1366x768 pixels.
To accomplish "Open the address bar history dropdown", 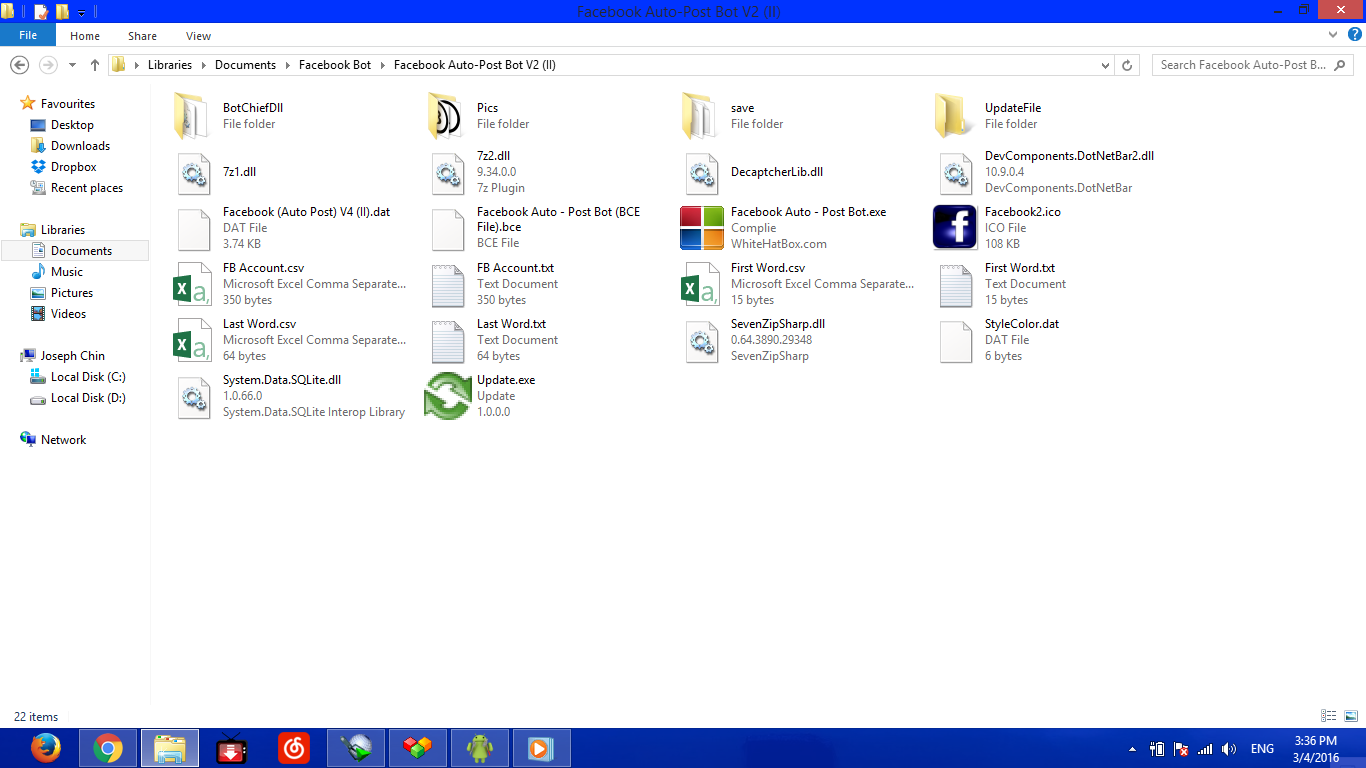I will (x=1105, y=65).
